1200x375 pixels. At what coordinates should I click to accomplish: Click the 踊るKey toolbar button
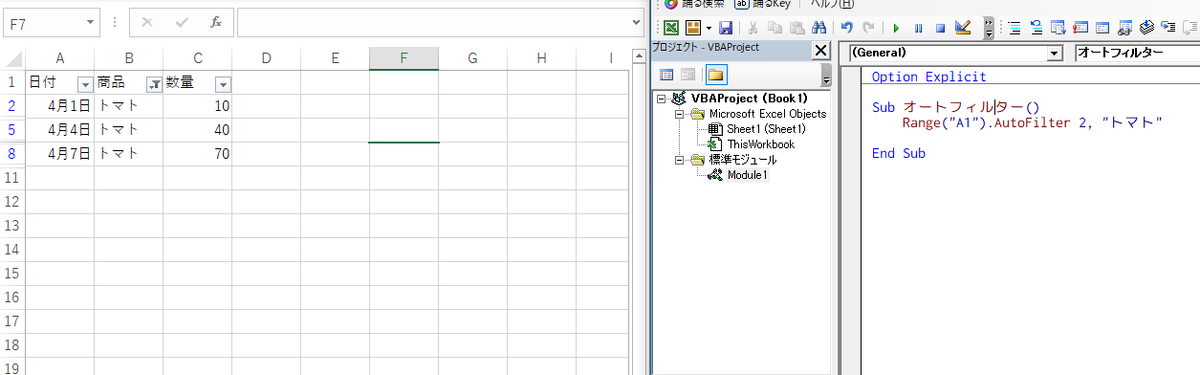click(762, 4)
